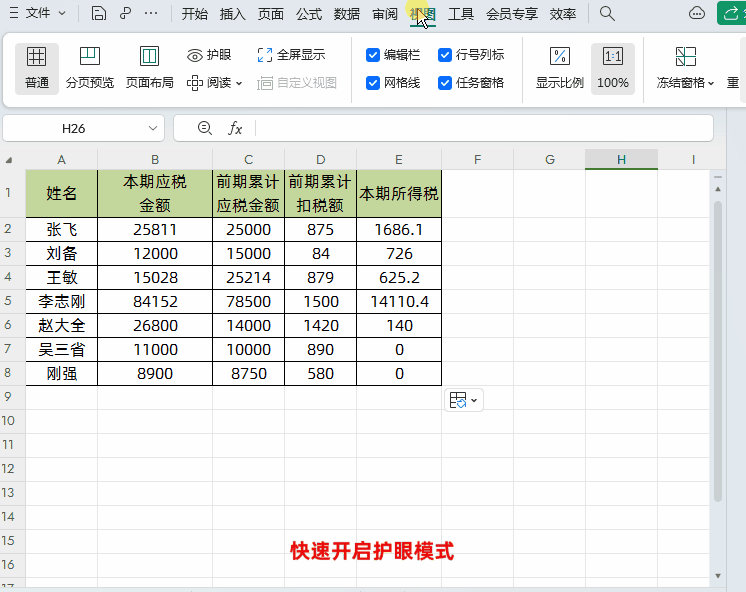Select the cell containing 1420
746x592 pixels.
[321, 326]
